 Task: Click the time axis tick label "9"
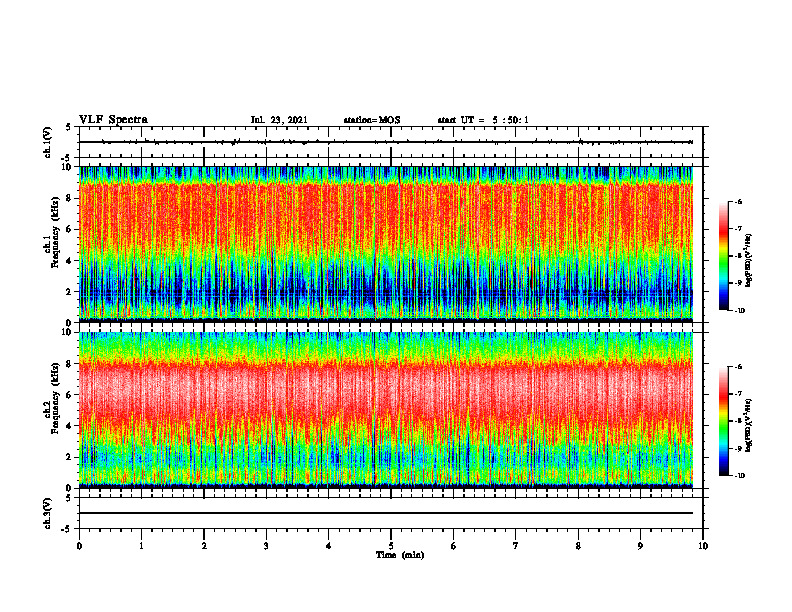click(x=640, y=546)
